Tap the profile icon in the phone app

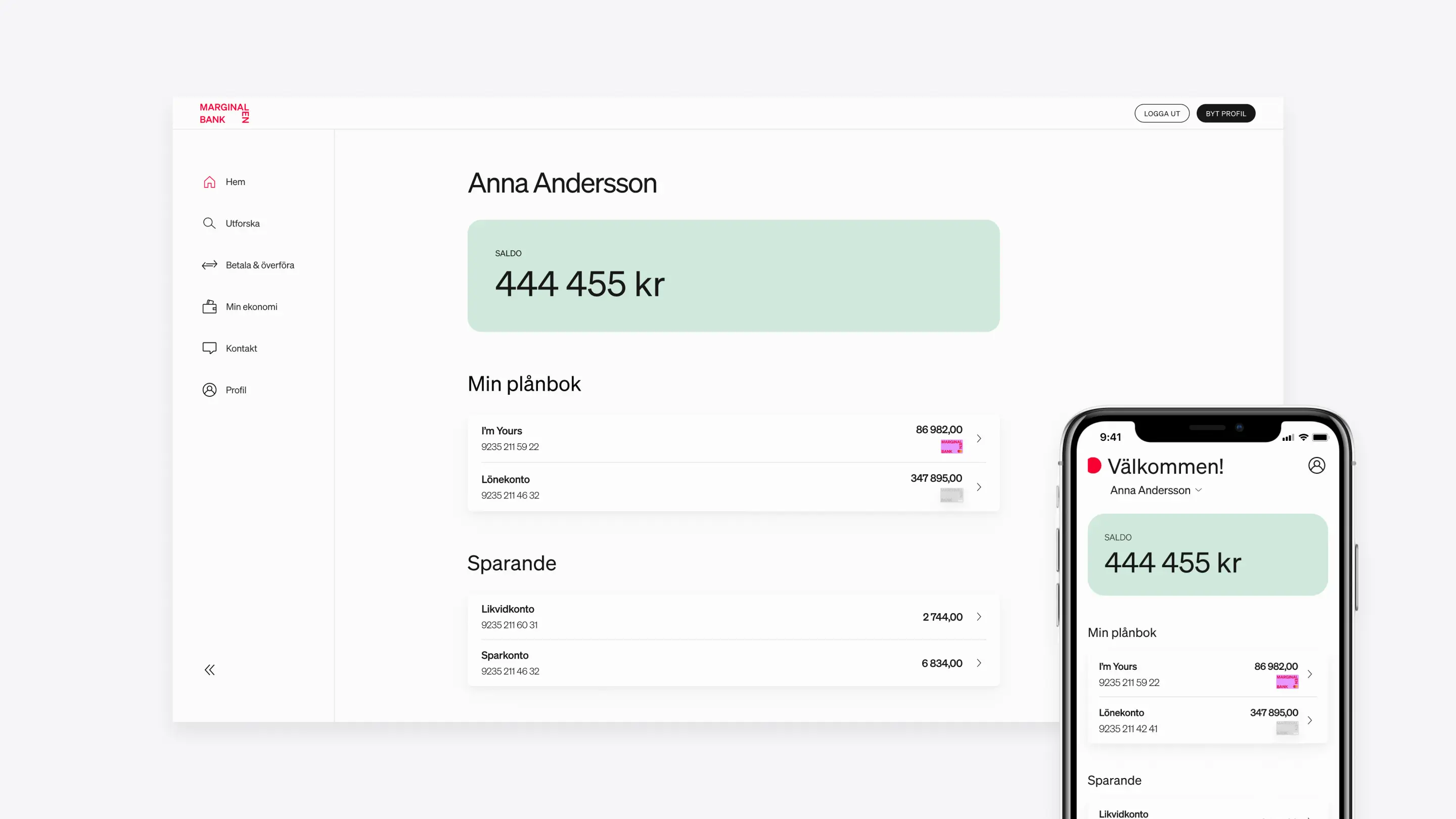1317,465
